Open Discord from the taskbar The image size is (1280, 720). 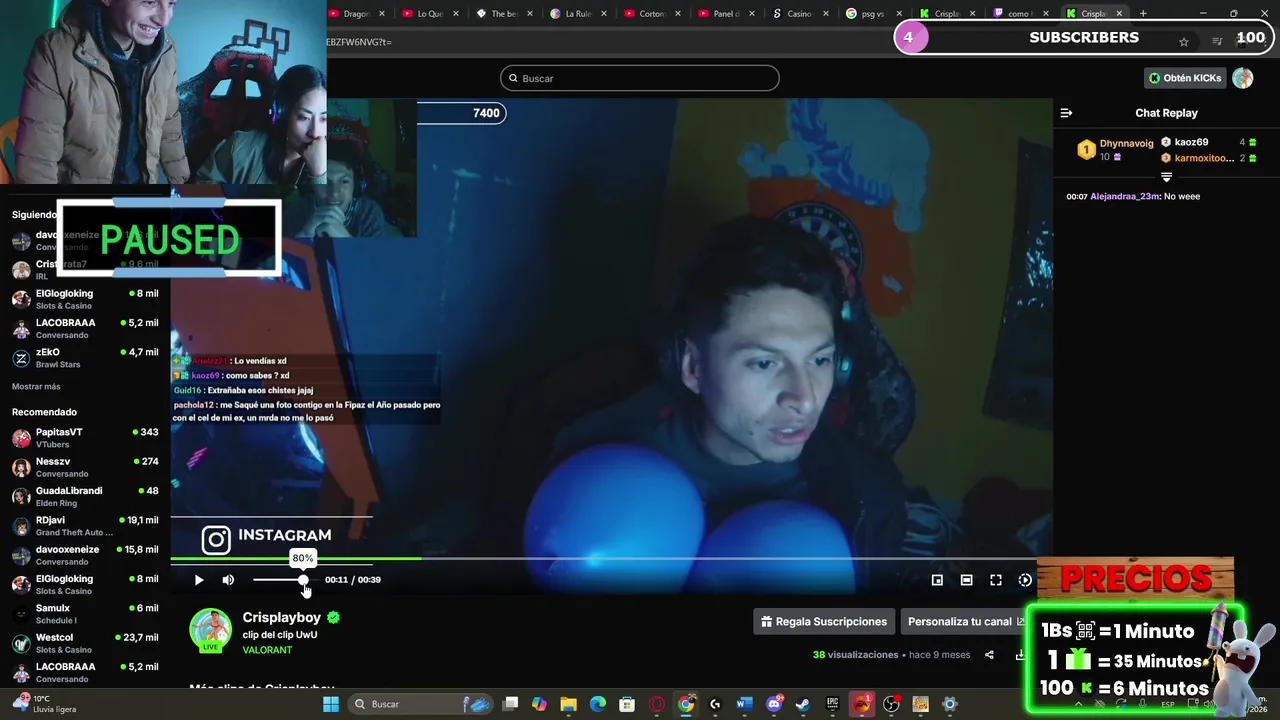pos(773,704)
